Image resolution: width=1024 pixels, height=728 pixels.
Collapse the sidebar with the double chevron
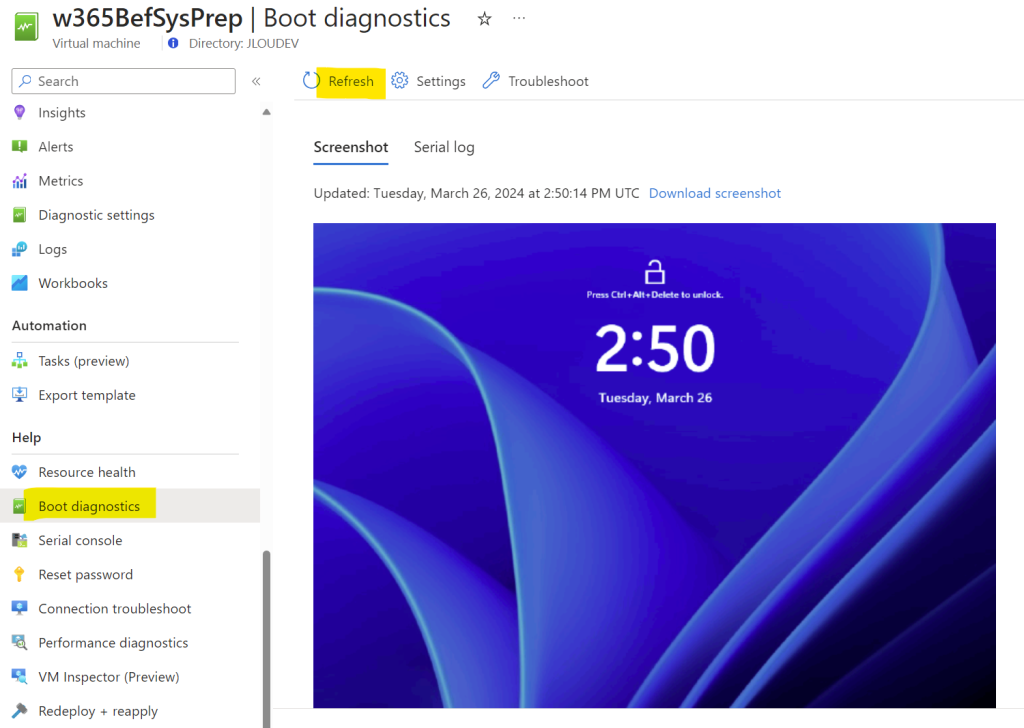[256, 81]
